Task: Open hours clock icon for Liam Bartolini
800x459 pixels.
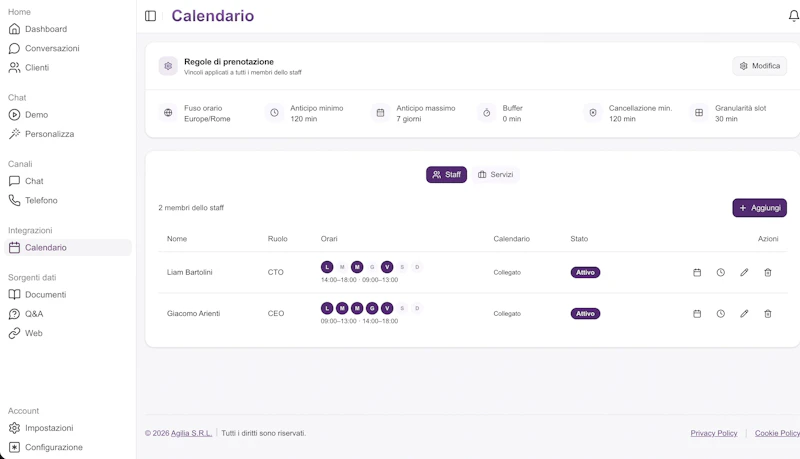Action: (x=720, y=272)
